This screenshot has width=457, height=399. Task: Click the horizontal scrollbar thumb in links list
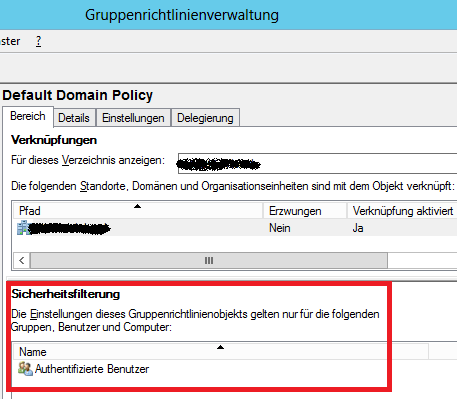click(x=209, y=260)
